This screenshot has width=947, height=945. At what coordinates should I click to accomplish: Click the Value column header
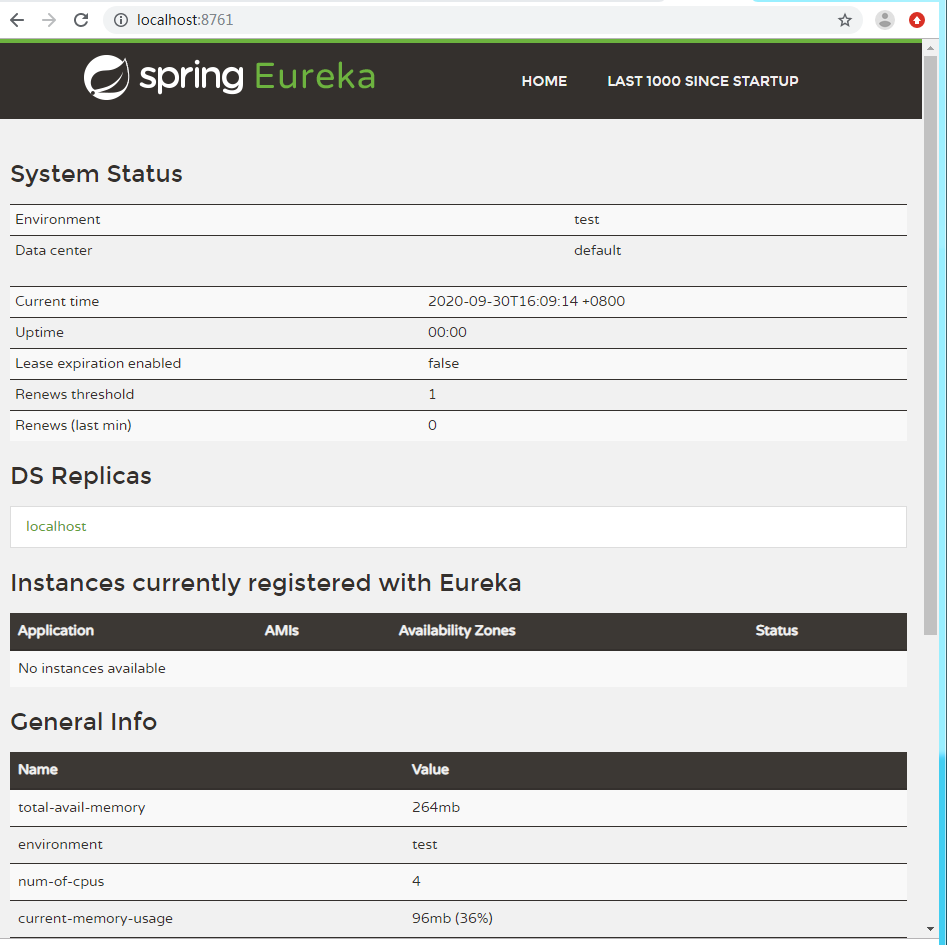coord(430,769)
